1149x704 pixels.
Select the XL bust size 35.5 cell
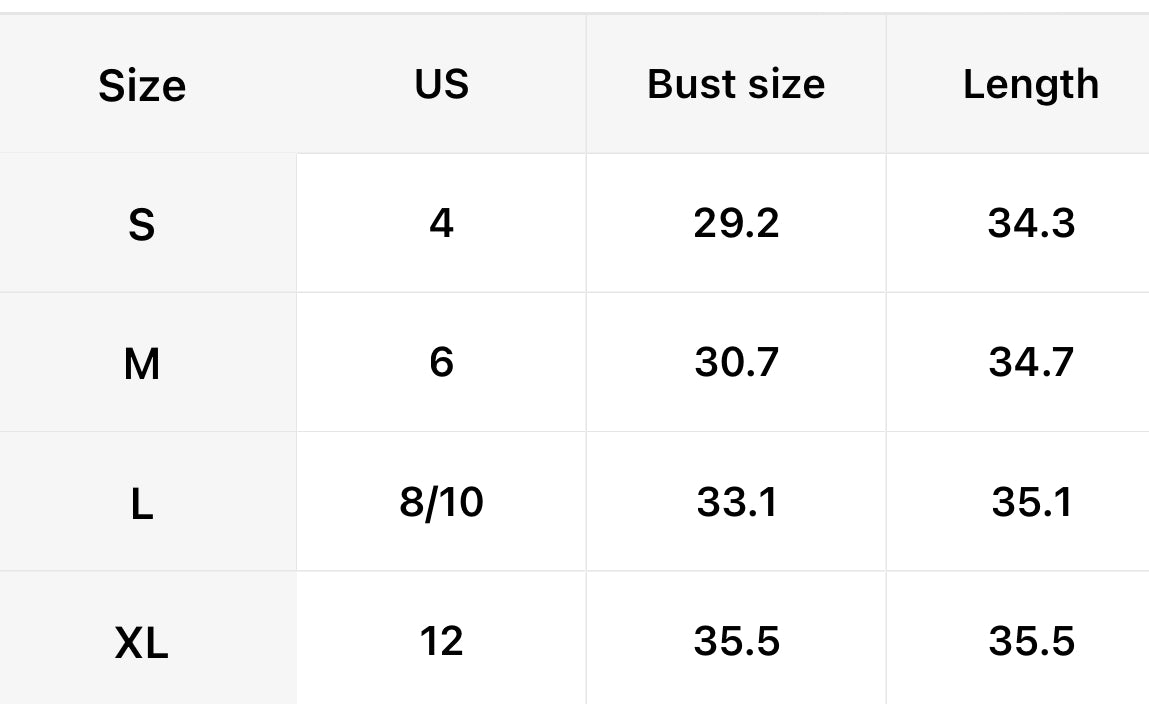(736, 641)
